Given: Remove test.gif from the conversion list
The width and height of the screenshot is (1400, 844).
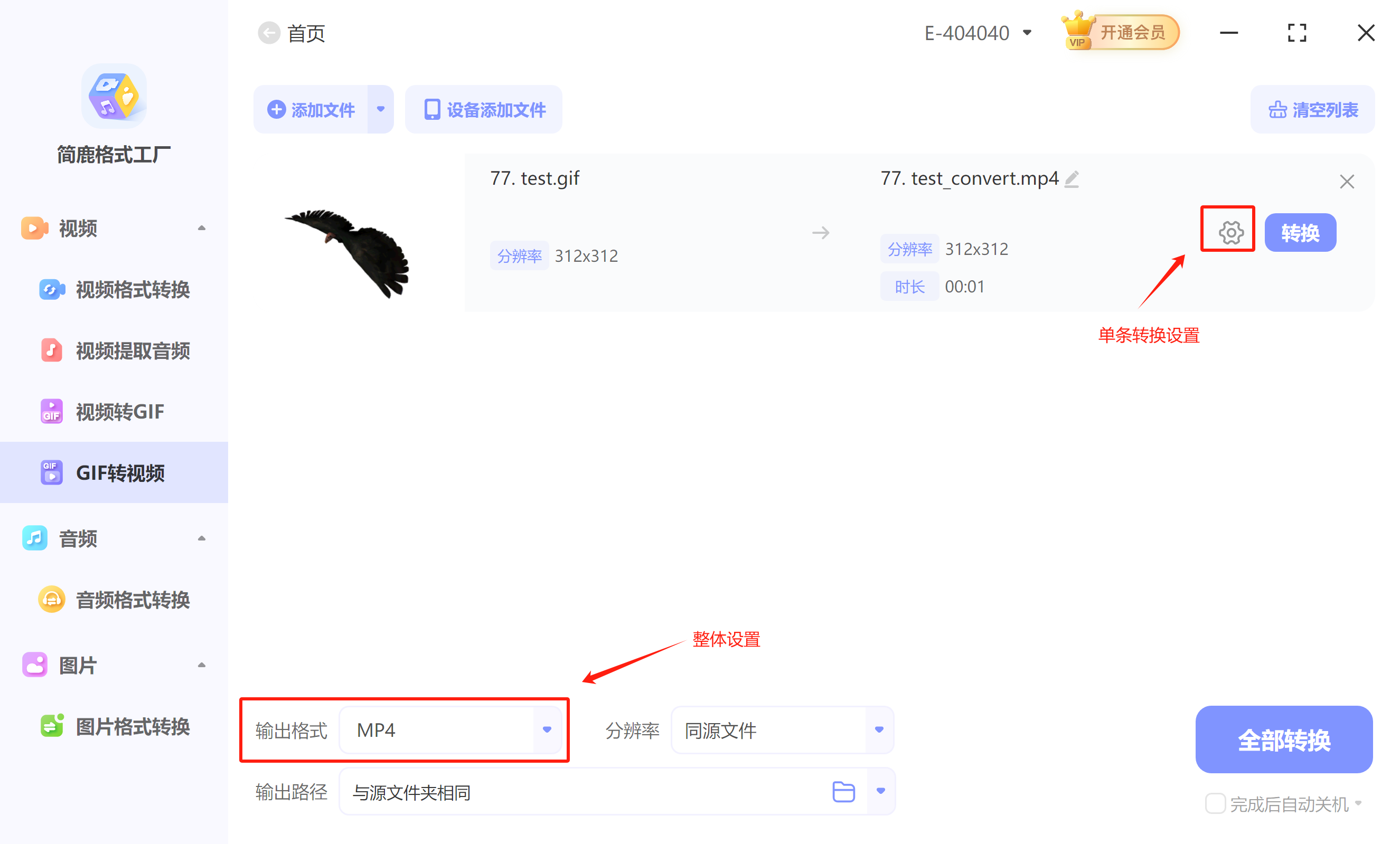Looking at the screenshot, I should pos(1347,181).
